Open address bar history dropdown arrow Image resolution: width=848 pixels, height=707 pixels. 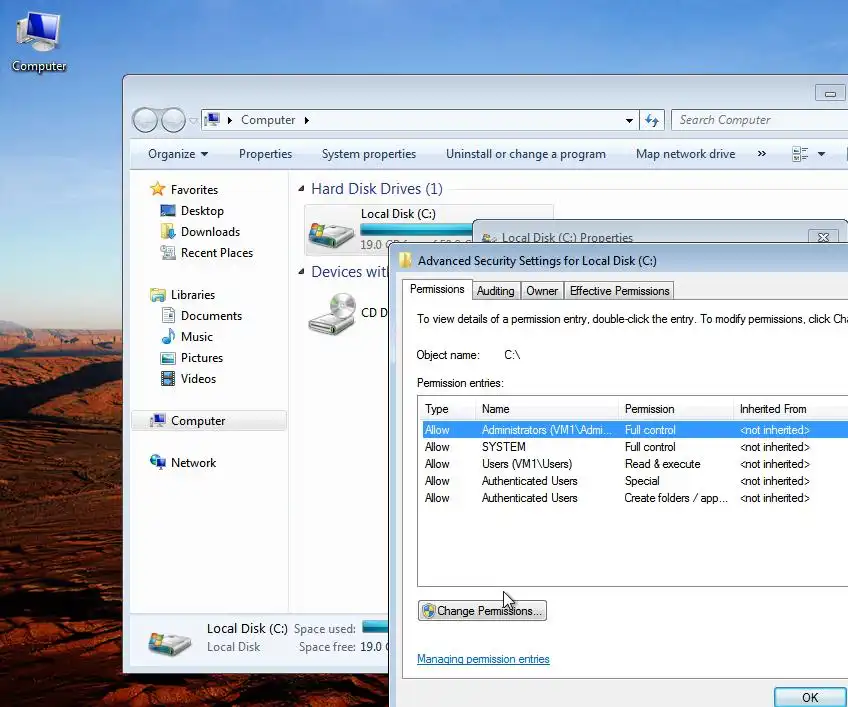(x=629, y=120)
